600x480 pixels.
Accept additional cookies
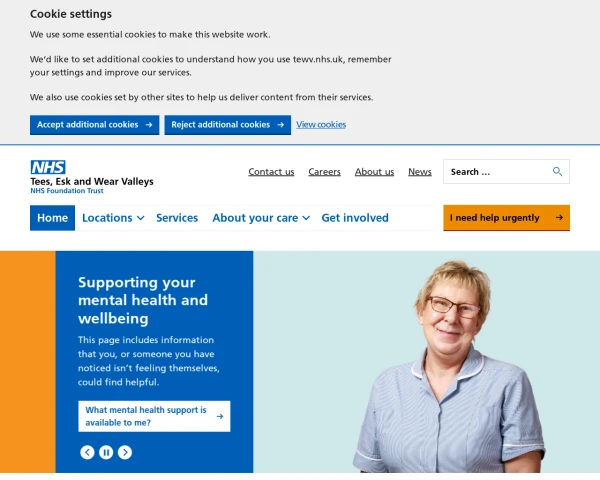95,125
